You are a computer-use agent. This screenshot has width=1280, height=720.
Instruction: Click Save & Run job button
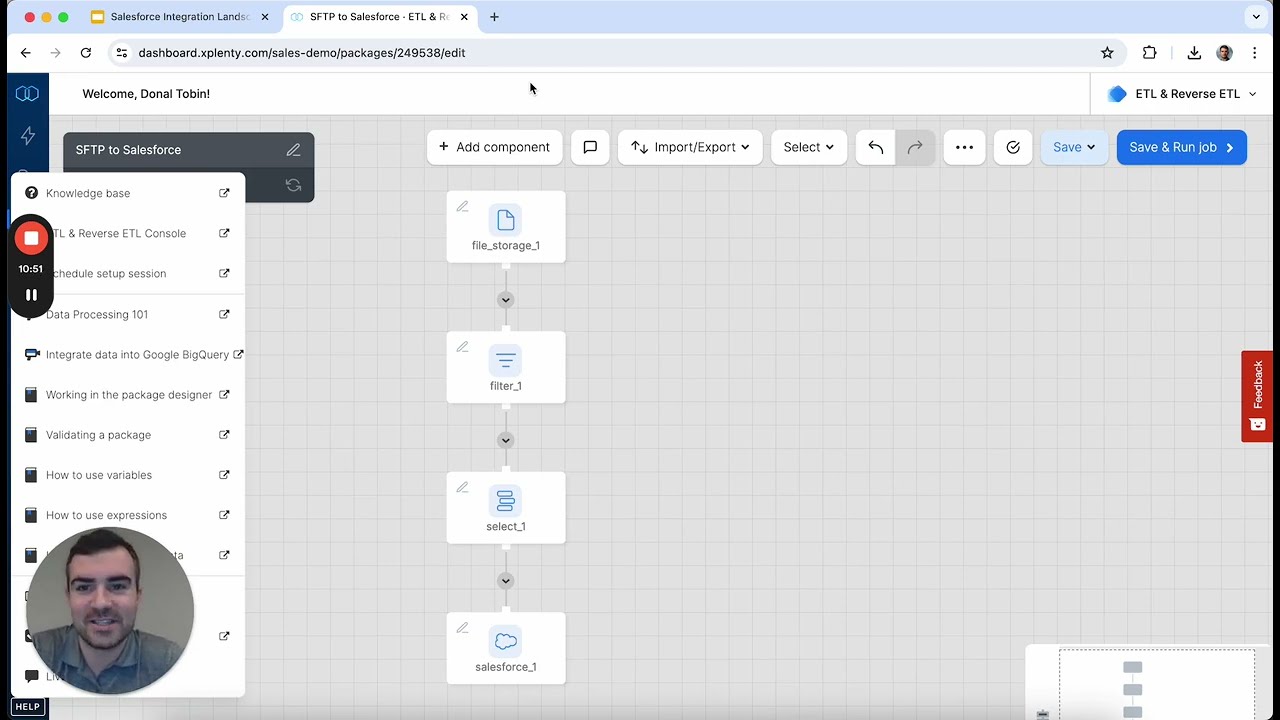(x=1182, y=147)
